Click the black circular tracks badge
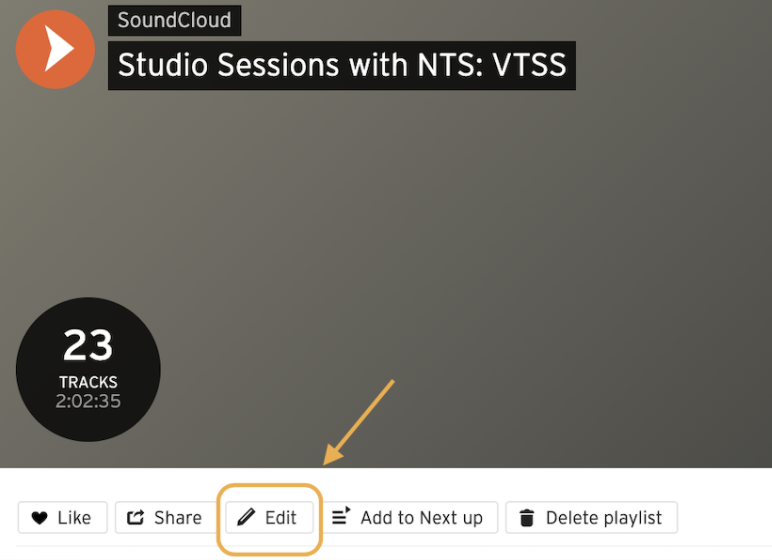This screenshot has width=772, height=560. (x=88, y=369)
